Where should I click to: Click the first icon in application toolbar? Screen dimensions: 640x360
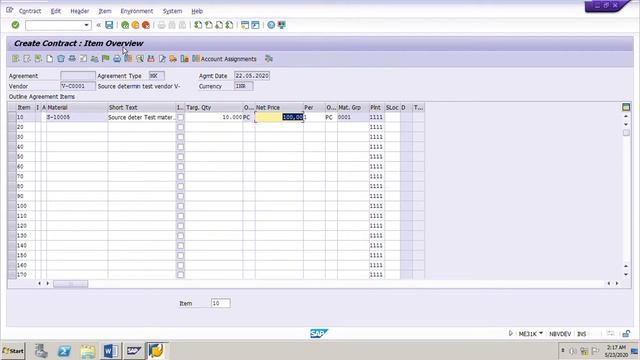(x=16, y=59)
